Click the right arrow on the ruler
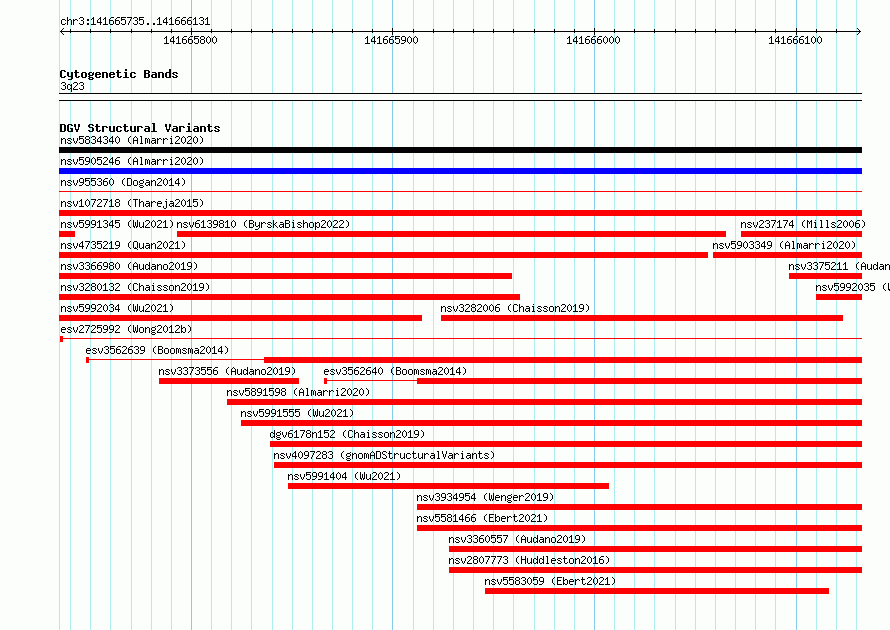The width and height of the screenshot is (890, 630). click(x=859, y=31)
